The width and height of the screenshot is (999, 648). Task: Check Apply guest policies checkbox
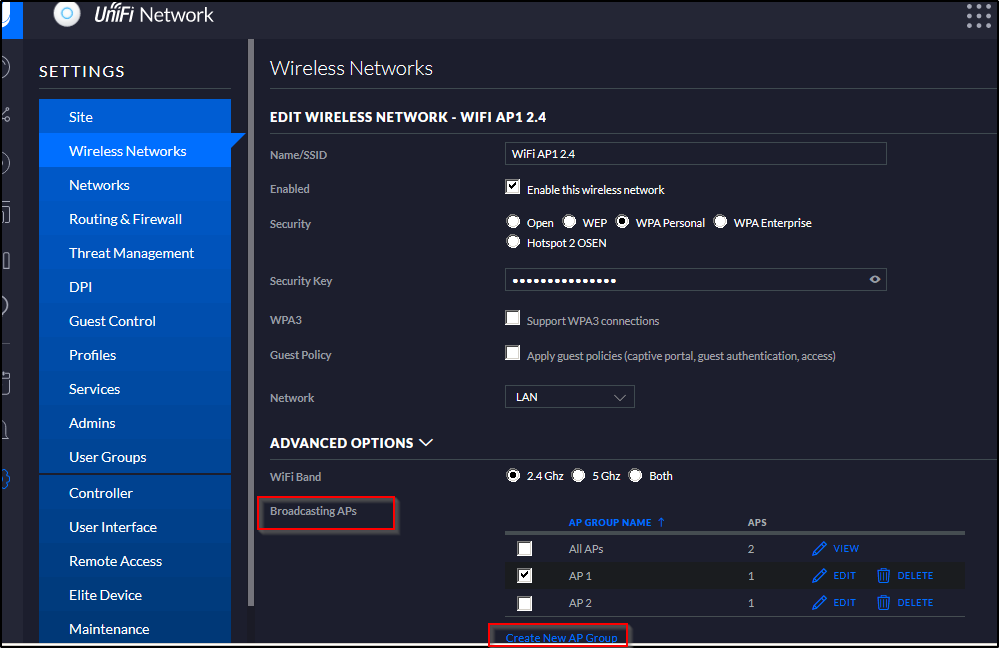pyautogui.click(x=513, y=353)
